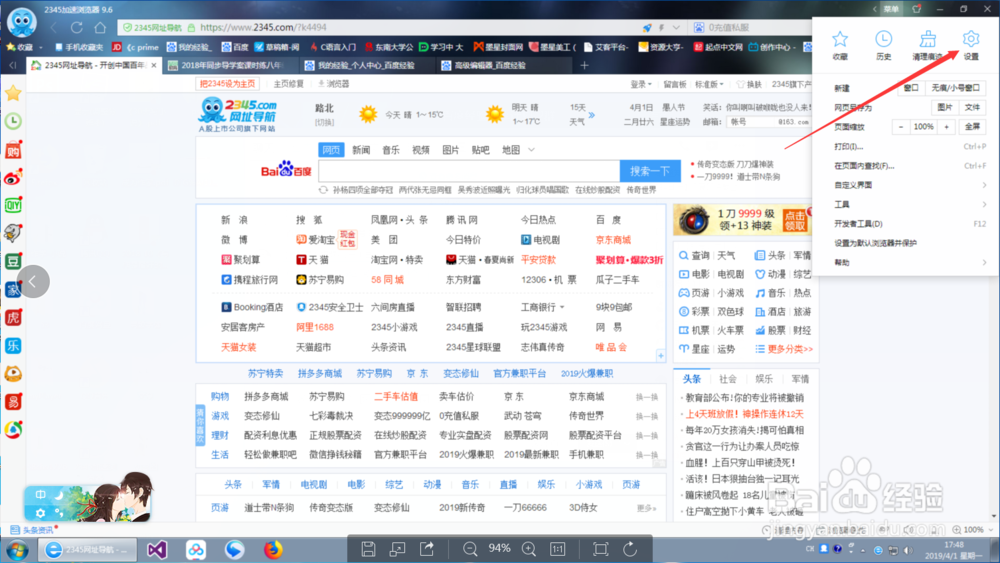This screenshot has width=1000, height=563.
Task: Expand 15天天气 forecast arrow
Action: pos(592,115)
